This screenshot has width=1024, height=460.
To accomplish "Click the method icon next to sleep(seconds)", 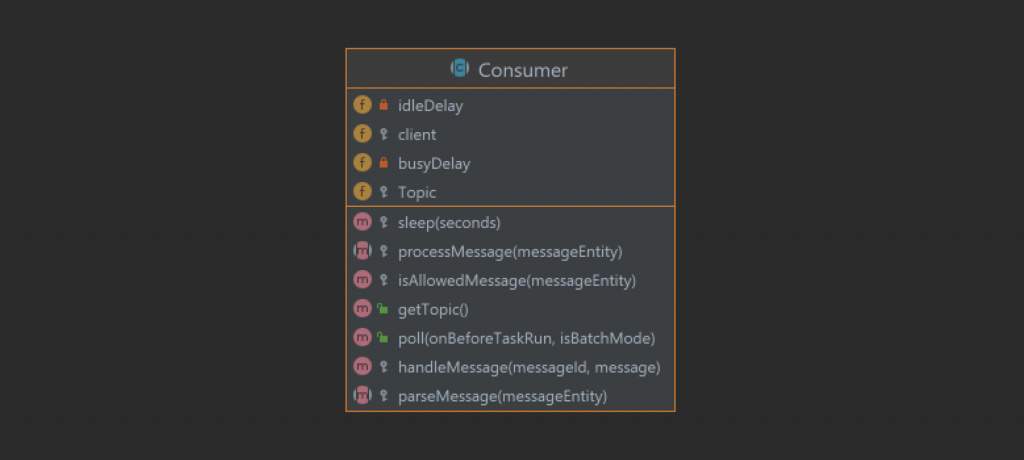I will [362, 222].
